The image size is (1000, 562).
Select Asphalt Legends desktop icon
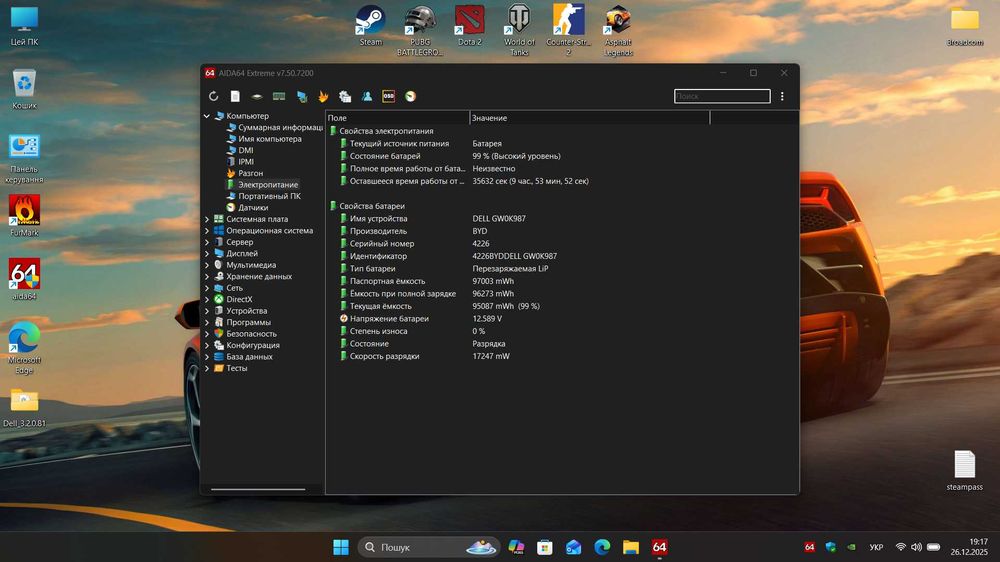618,31
